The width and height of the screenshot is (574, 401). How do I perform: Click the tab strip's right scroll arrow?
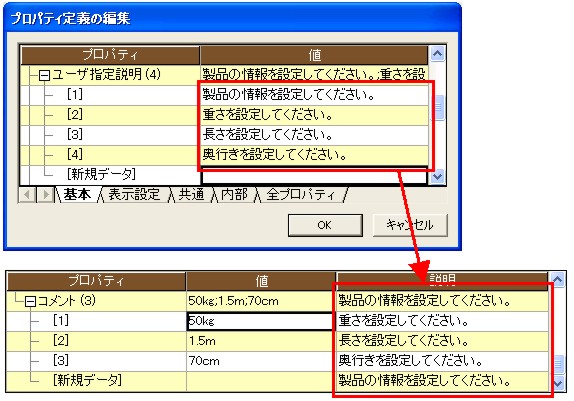(45, 194)
